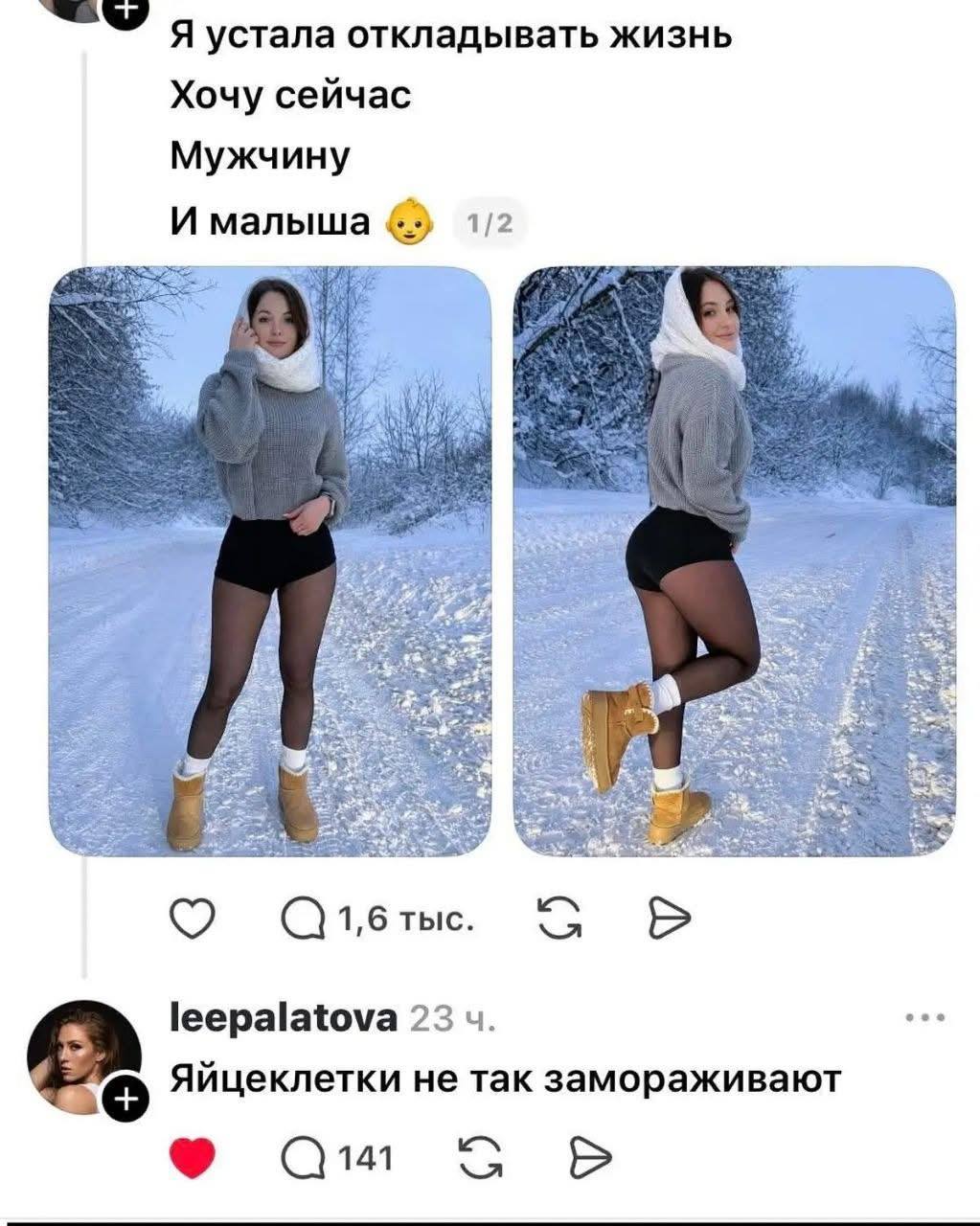Open the three-dot menu on leepalatova's reply

coord(926,1018)
